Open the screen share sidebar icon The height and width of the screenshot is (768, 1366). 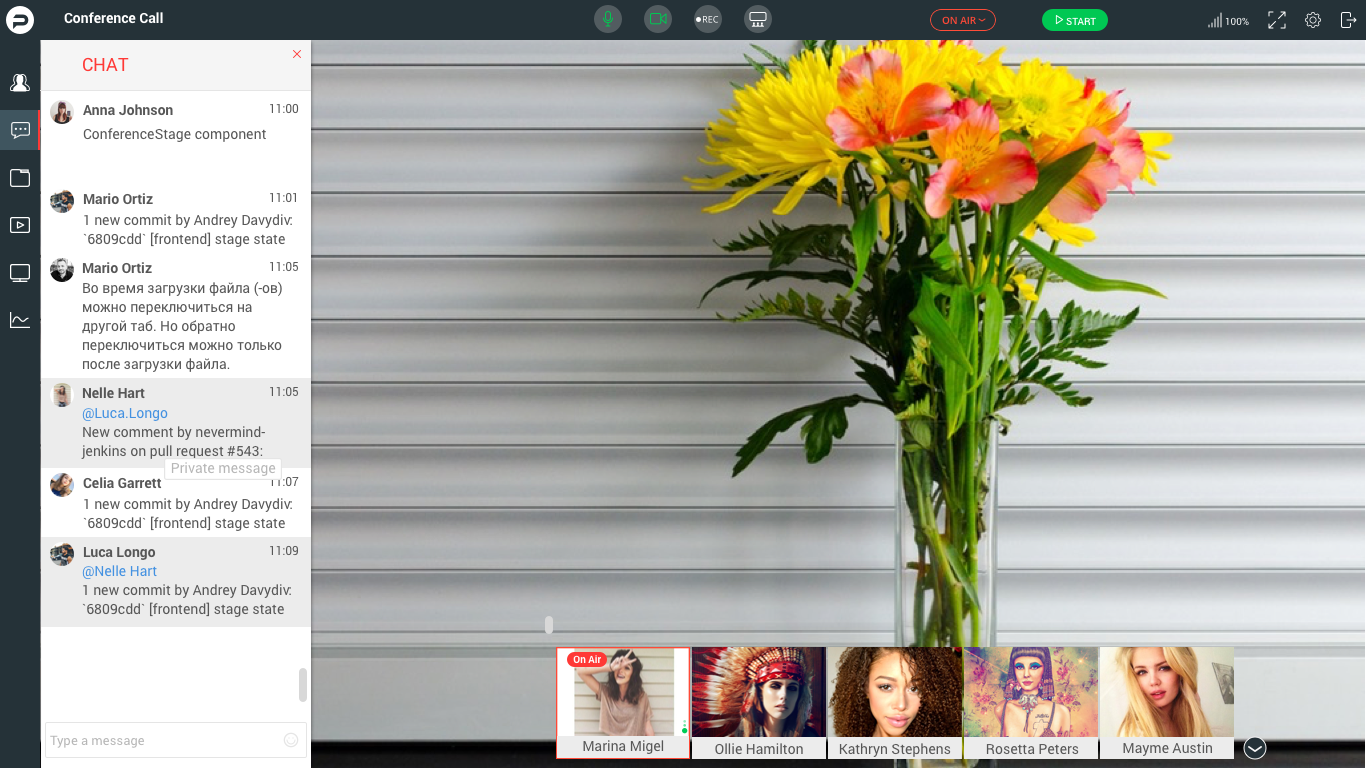coord(20,273)
